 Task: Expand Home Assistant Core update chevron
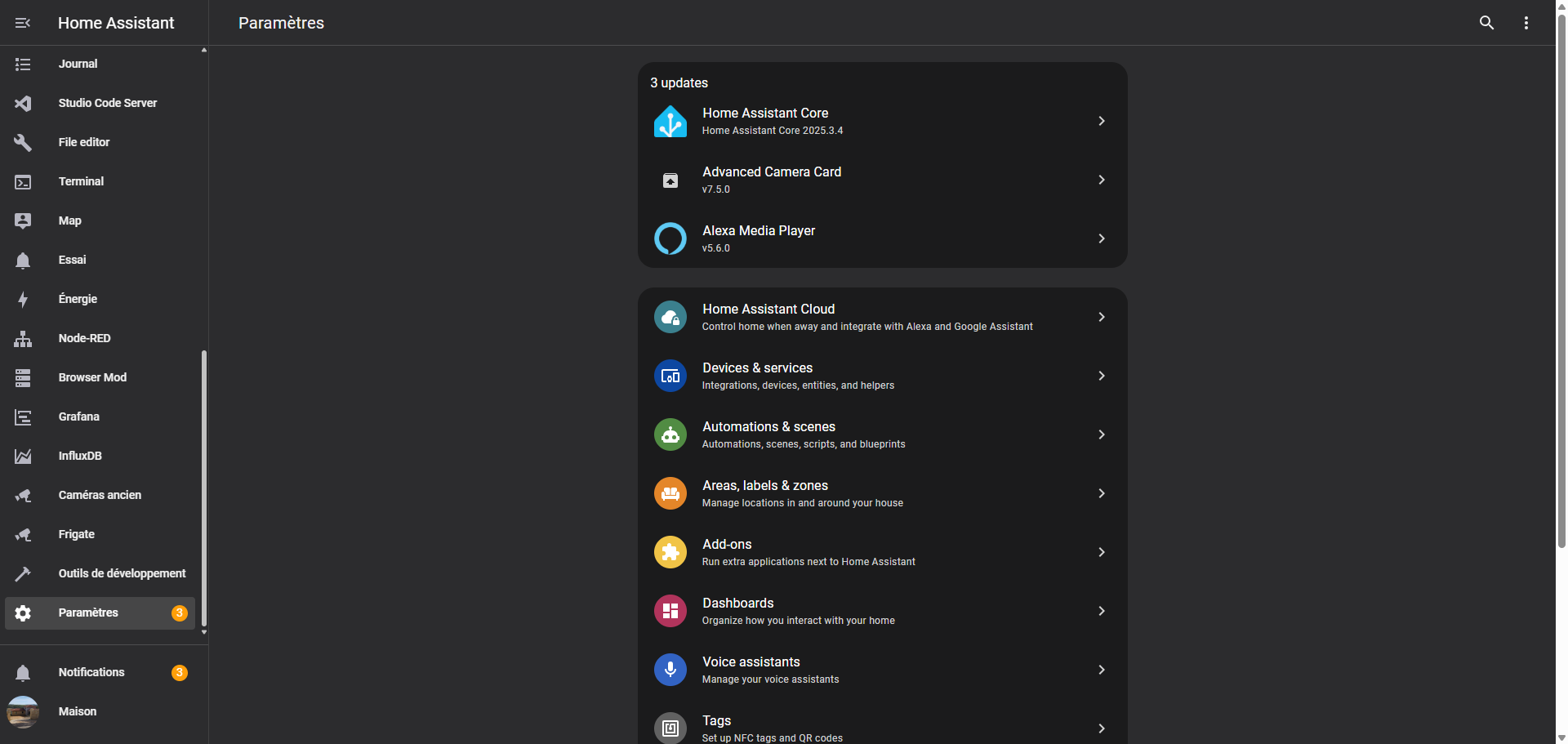coord(1102,121)
